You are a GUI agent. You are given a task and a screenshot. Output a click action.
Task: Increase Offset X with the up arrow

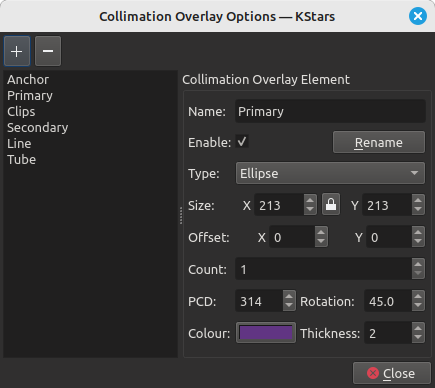point(321,232)
